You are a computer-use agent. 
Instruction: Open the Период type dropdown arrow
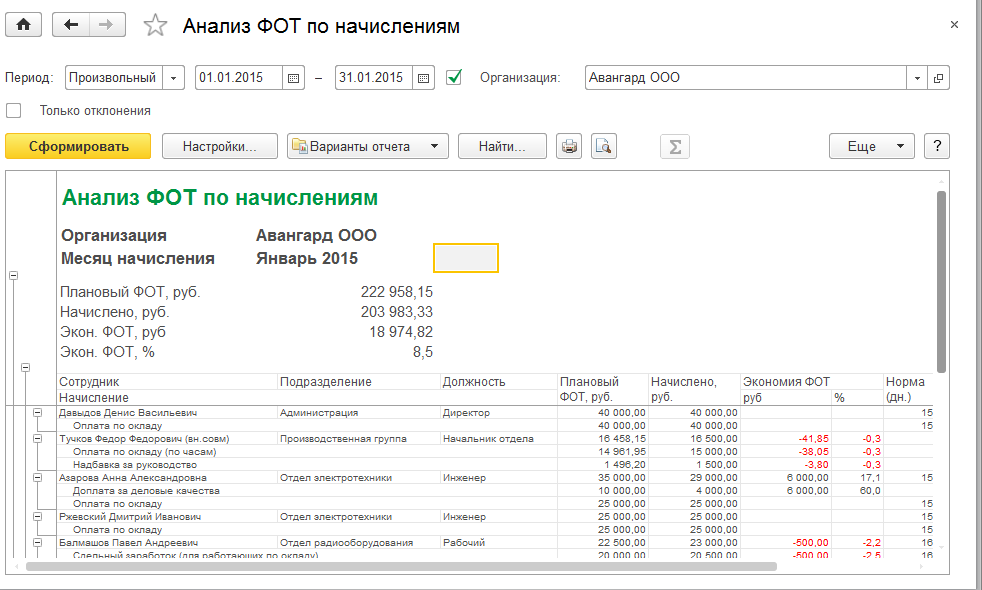coord(173,78)
